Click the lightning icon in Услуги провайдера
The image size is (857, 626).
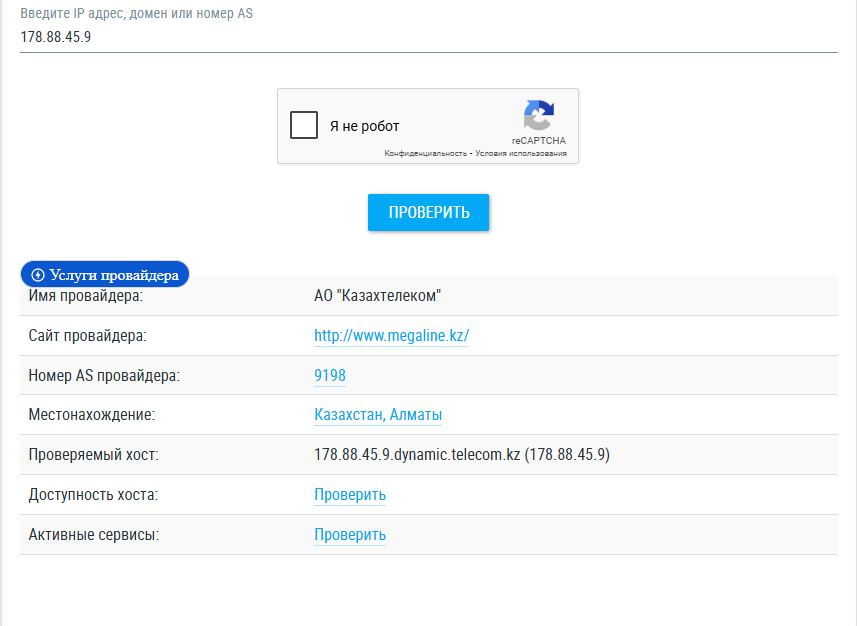[x=38, y=274]
